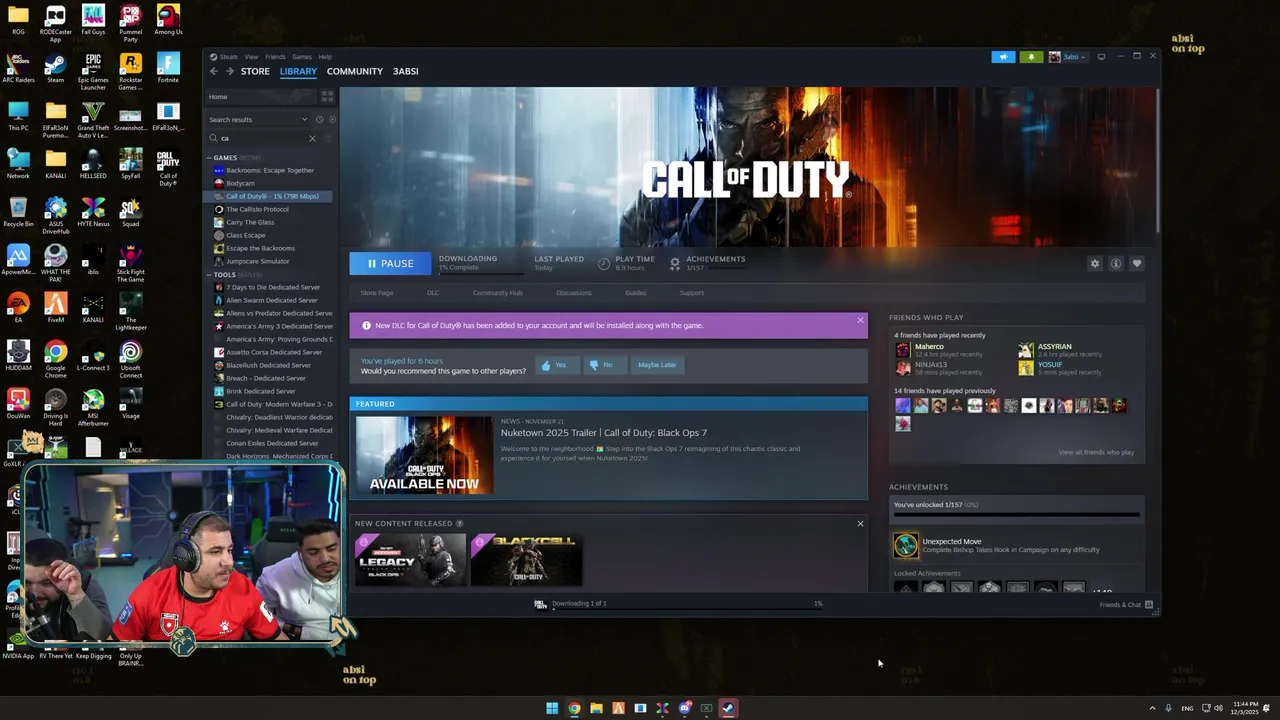
Task: Pause the Call of Duty download
Action: 390,263
